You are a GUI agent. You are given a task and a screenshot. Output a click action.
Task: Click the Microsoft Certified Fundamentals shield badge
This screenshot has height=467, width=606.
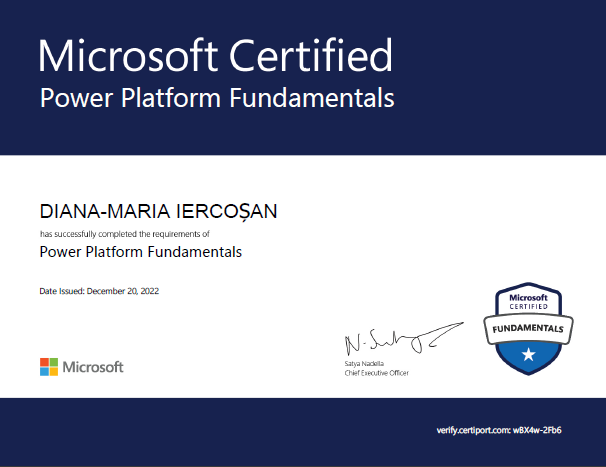point(530,326)
